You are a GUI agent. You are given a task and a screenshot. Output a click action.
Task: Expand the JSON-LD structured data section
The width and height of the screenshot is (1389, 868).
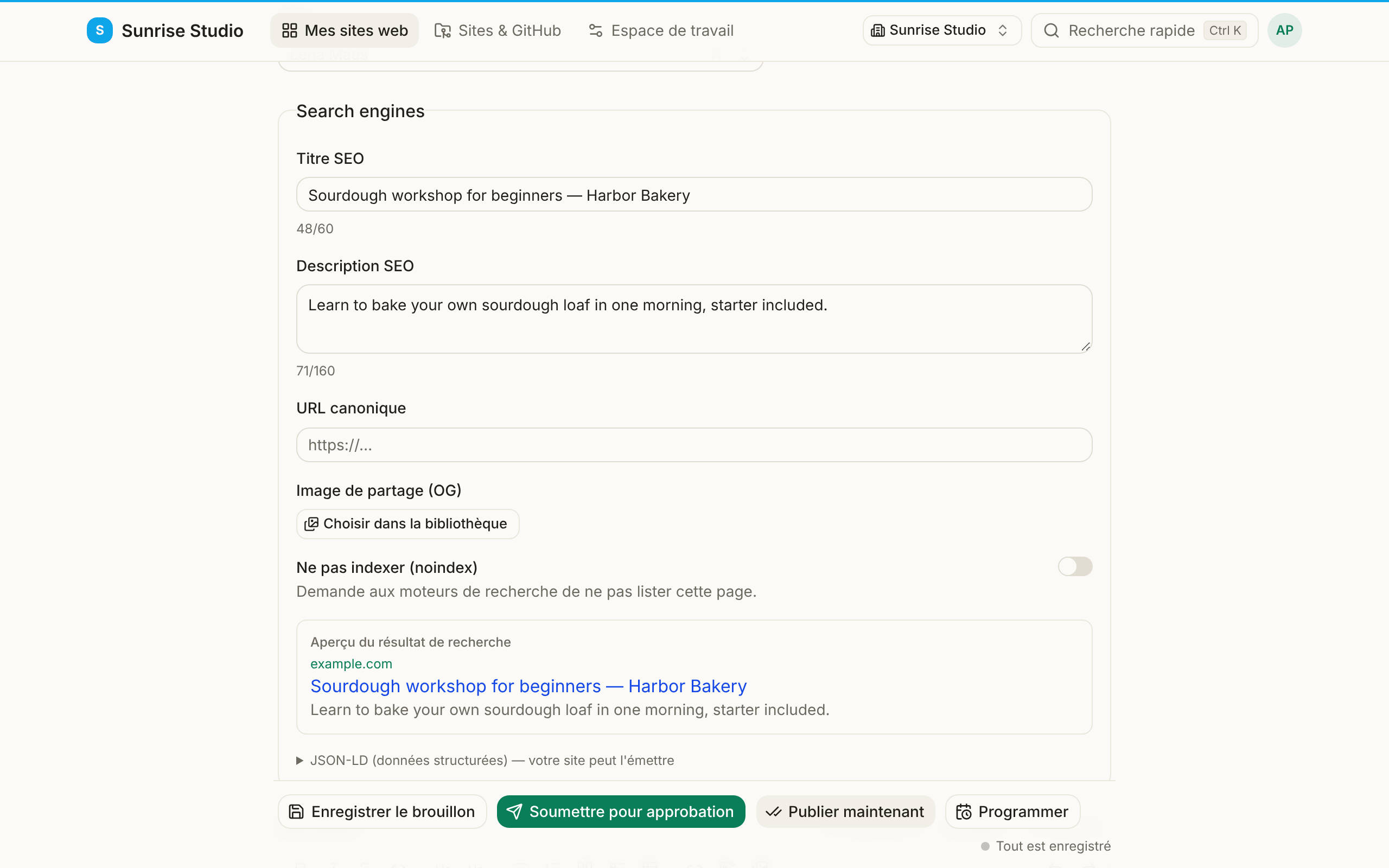pyautogui.click(x=485, y=760)
